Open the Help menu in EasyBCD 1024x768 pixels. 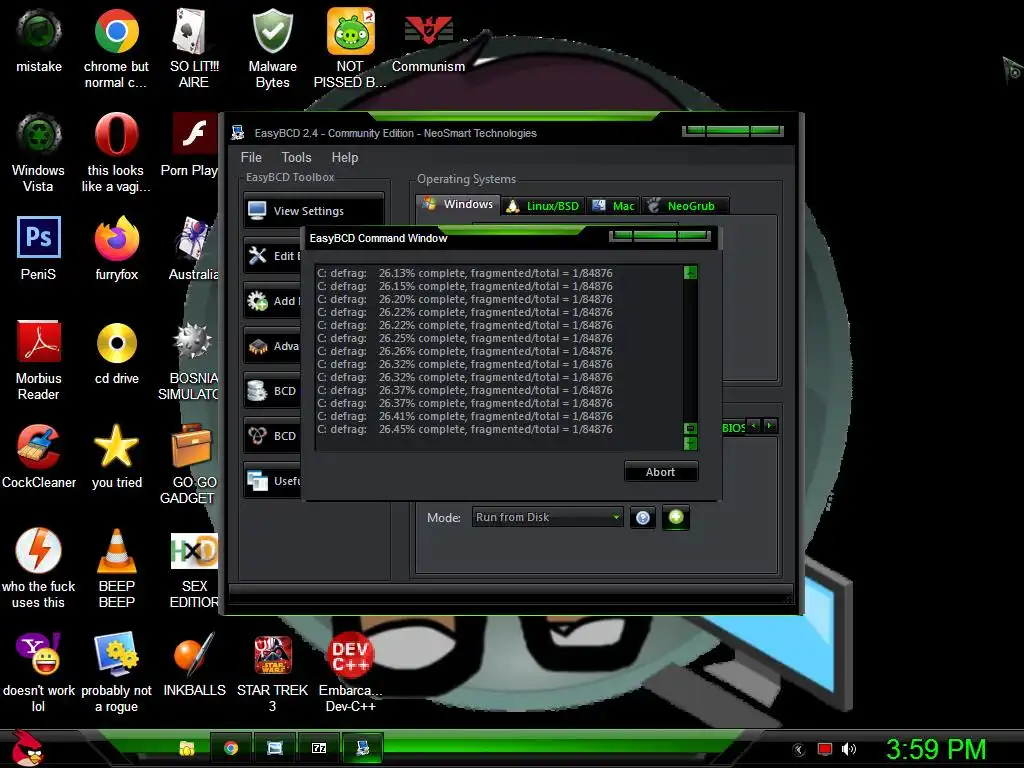coord(345,157)
